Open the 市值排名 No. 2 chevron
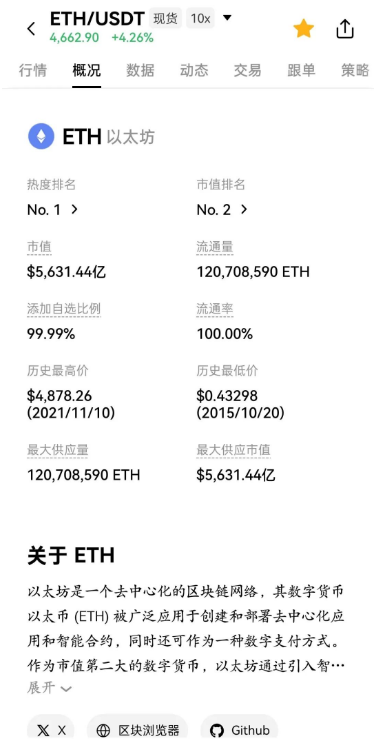The image size is (384, 751). pyautogui.click(x=244, y=209)
